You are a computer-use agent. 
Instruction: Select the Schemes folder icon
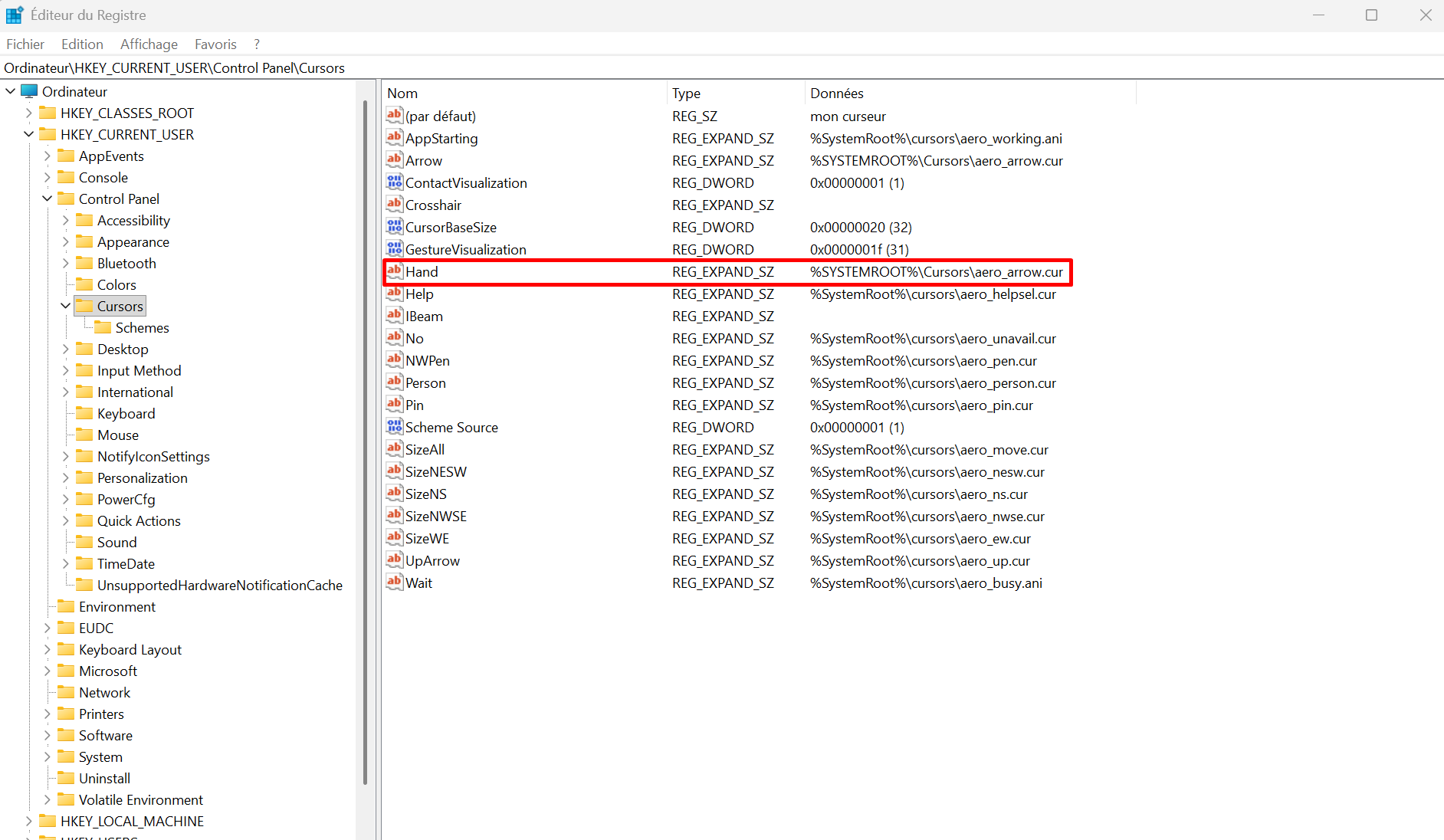[x=103, y=327]
